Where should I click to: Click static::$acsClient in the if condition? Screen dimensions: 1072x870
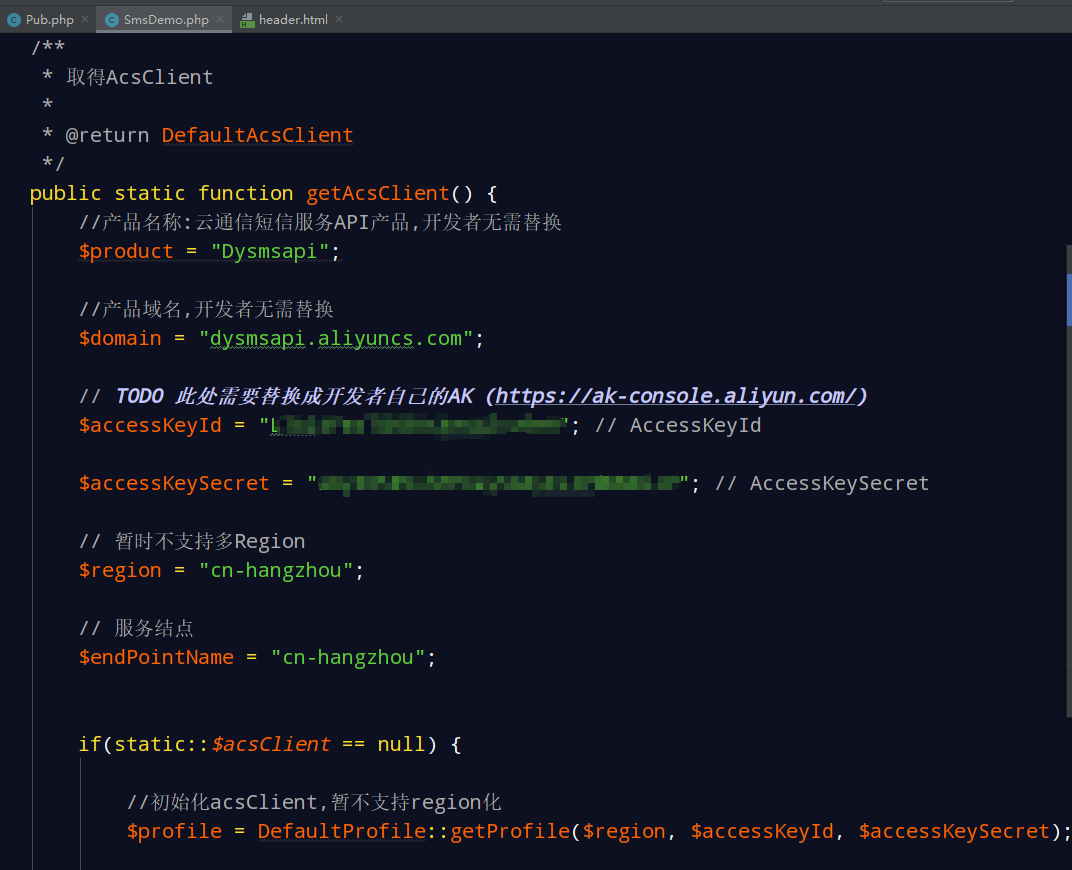(222, 744)
